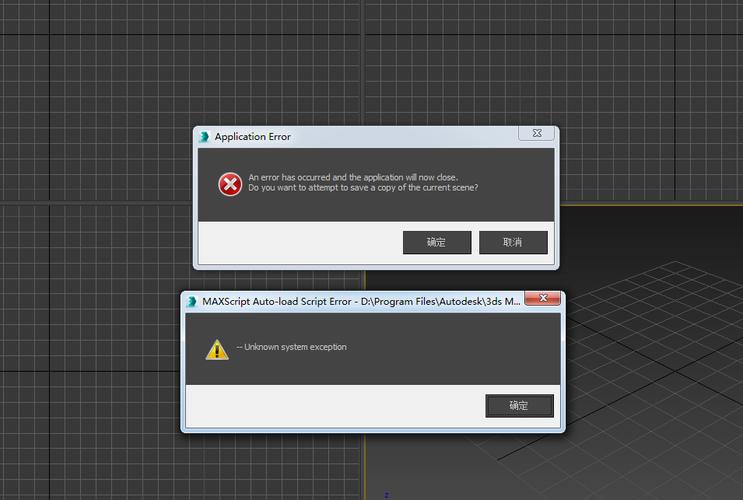Viewport: 743px width, 500px height.
Task: Click the 3ds Max logo in MAXScript dialog title
Action: [x=192, y=301]
